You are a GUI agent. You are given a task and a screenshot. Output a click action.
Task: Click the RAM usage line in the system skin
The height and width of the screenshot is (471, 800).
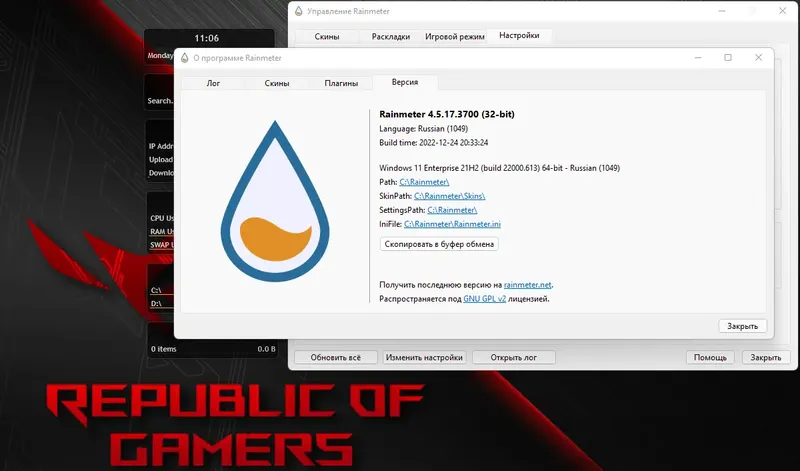click(162, 232)
